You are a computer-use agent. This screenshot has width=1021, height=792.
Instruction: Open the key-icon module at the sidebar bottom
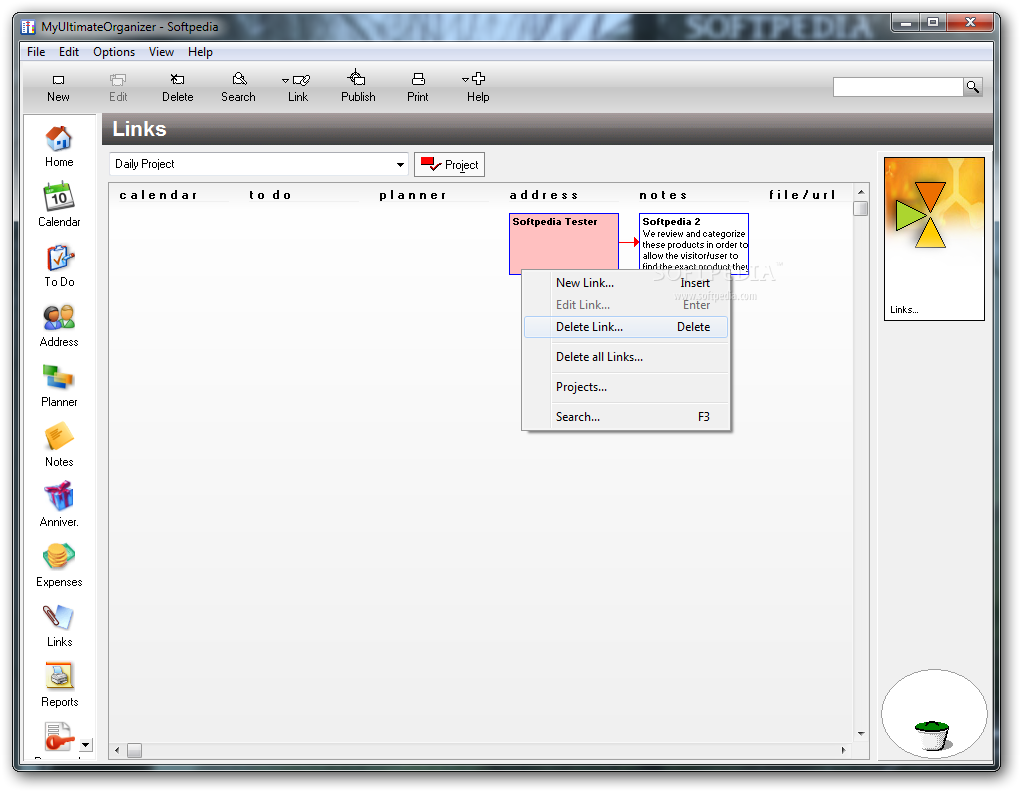(59, 739)
